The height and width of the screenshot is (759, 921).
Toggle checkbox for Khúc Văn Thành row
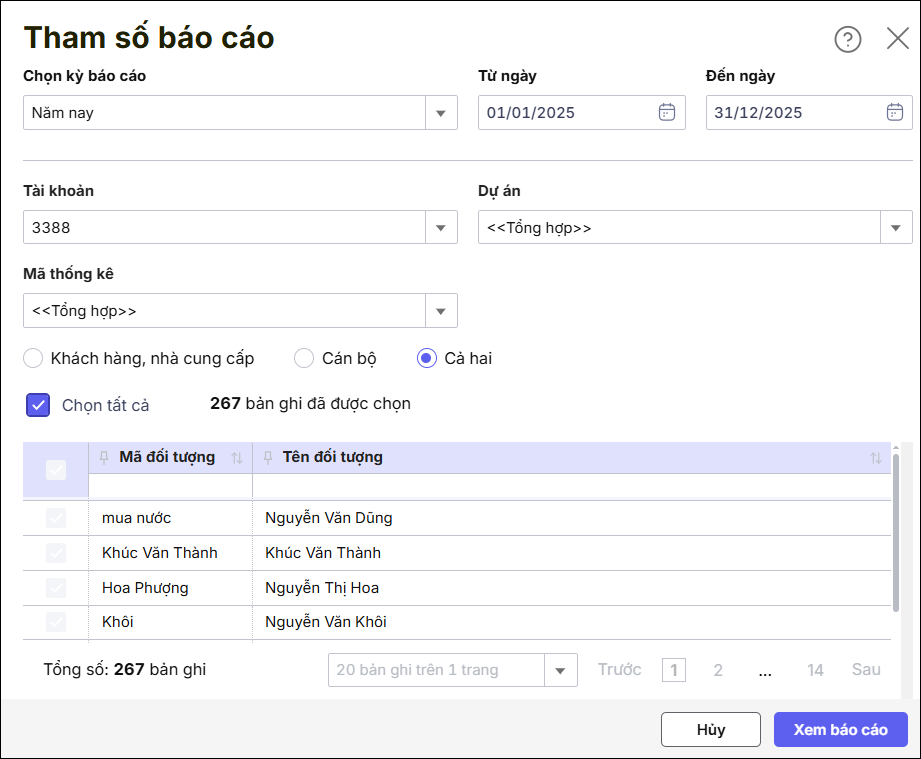(x=56, y=553)
